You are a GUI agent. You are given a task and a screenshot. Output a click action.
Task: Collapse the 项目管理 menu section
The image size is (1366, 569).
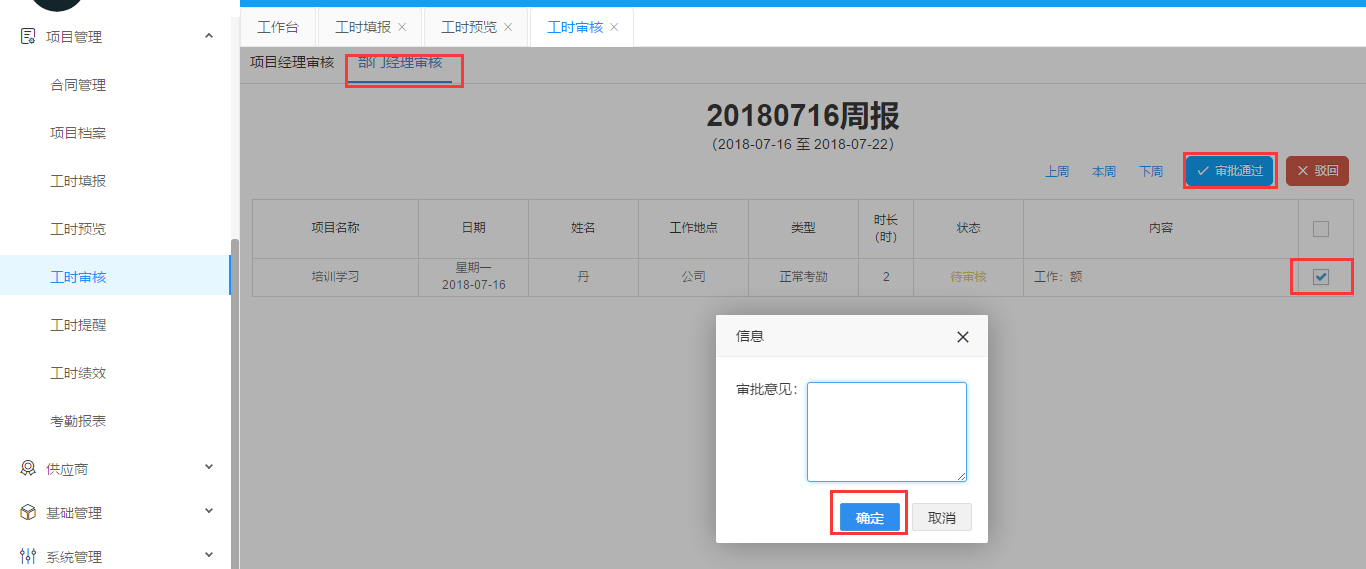209,37
